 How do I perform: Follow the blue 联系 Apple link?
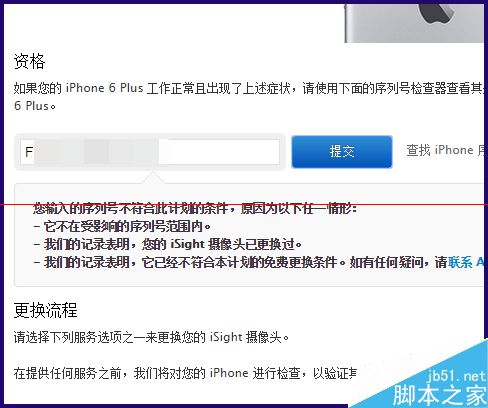(x=466, y=263)
